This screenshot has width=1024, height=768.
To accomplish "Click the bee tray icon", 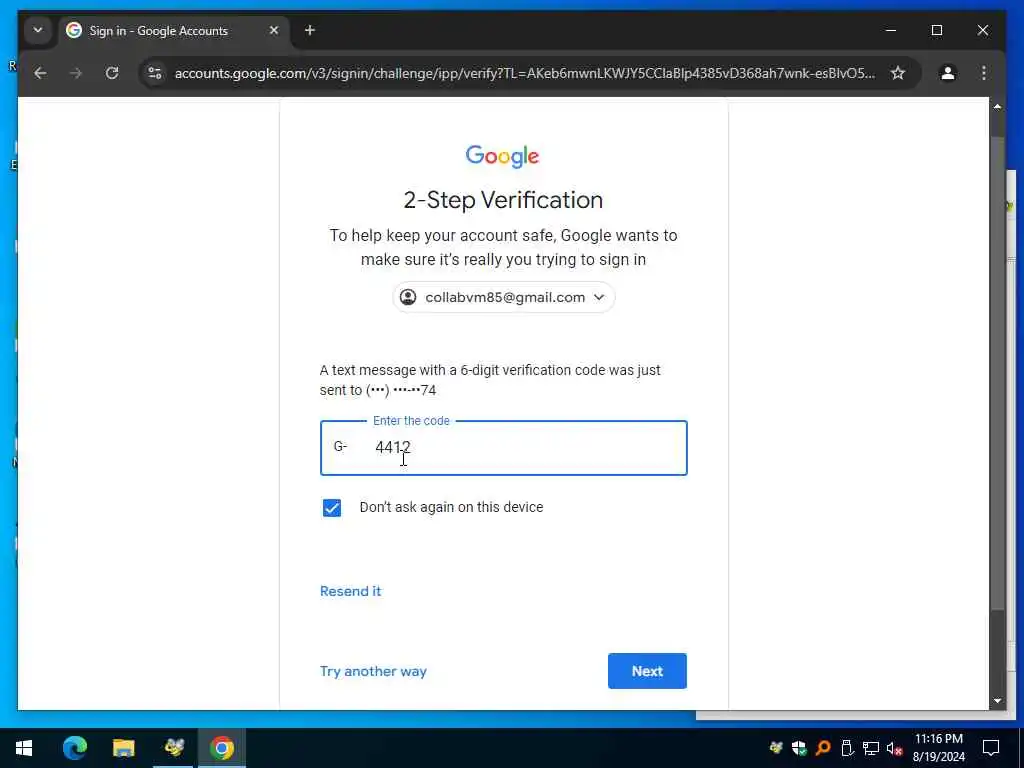I will tap(776, 748).
